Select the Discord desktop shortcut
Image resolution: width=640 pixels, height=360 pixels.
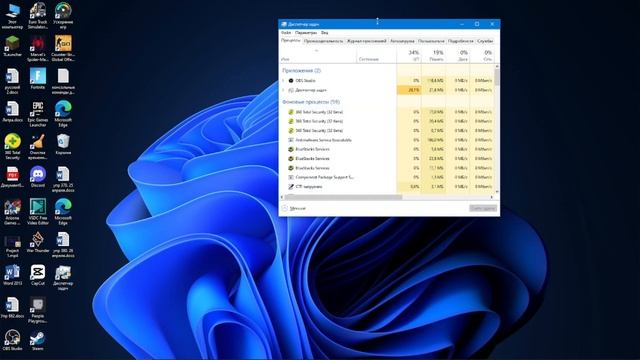pyautogui.click(x=38, y=177)
